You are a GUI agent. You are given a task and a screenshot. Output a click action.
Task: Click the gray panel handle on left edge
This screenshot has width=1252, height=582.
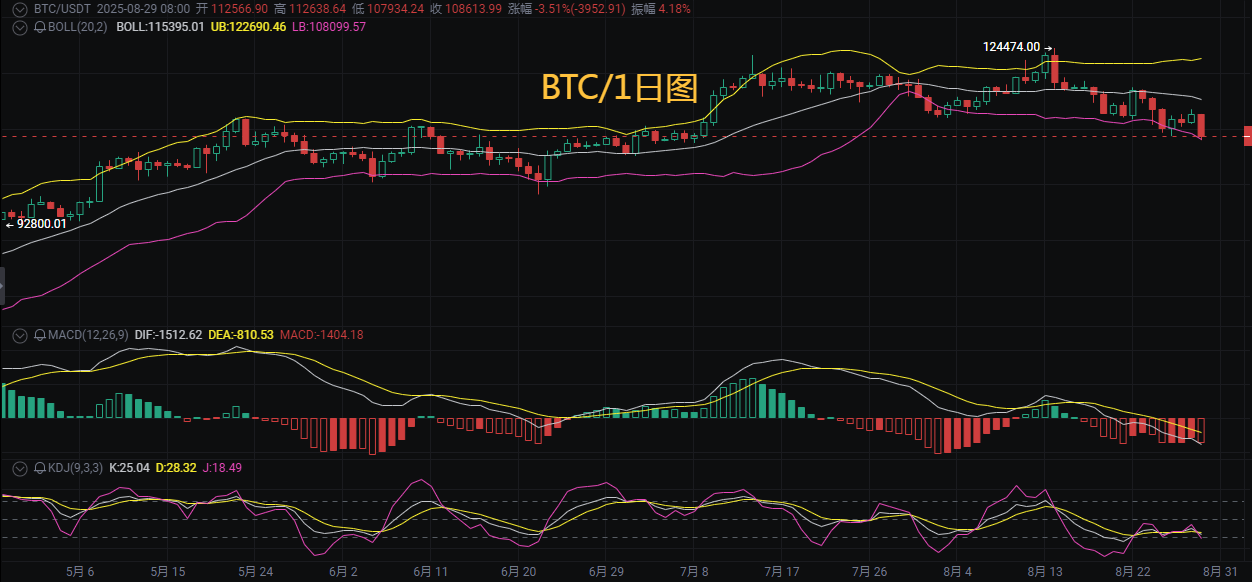click(2, 285)
